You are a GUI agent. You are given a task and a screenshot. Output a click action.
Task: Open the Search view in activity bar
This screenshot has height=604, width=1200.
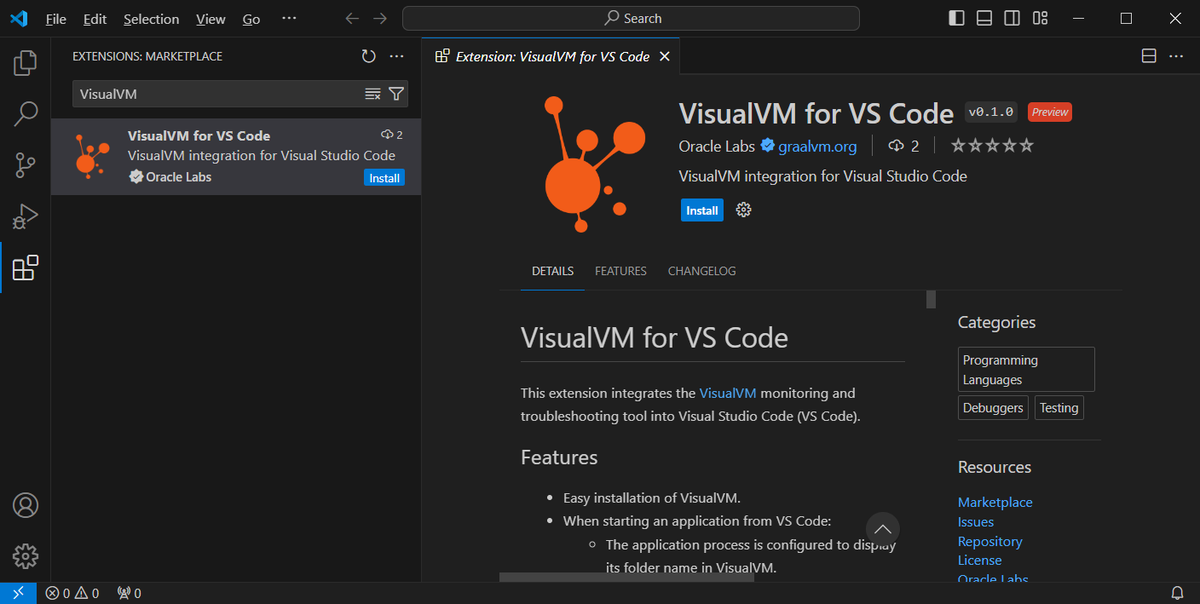tap(25, 114)
